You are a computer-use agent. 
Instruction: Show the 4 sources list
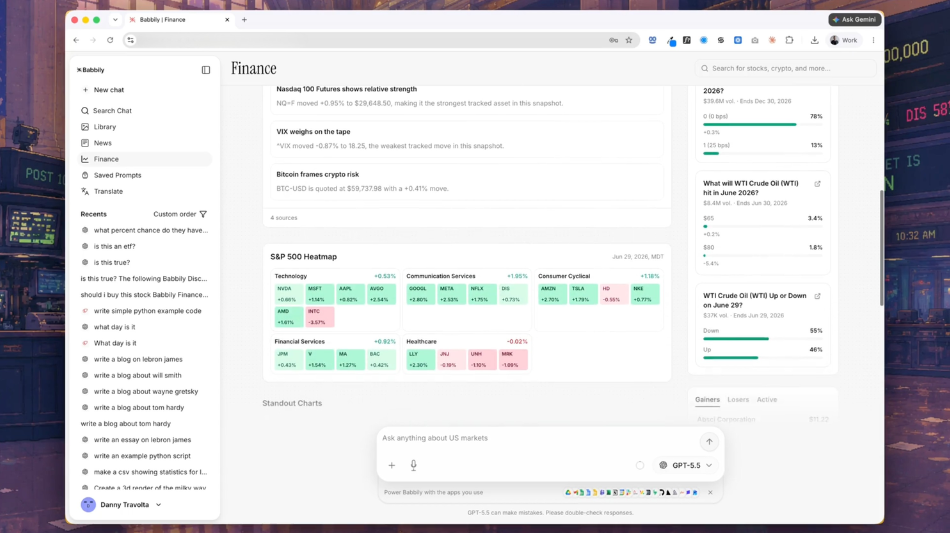pos(284,218)
